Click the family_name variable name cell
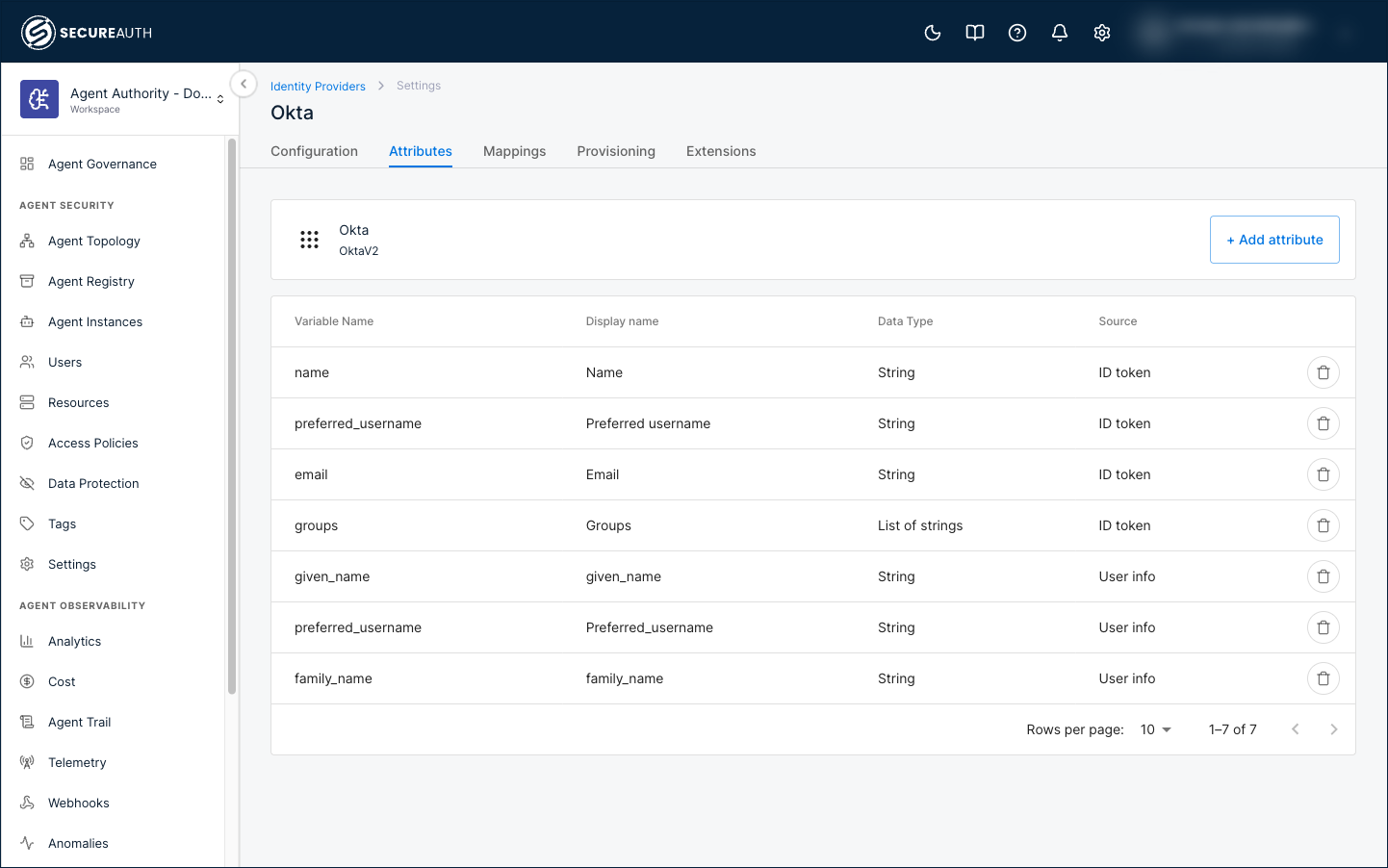Image resolution: width=1388 pixels, height=868 pixels. pos(333,678)
